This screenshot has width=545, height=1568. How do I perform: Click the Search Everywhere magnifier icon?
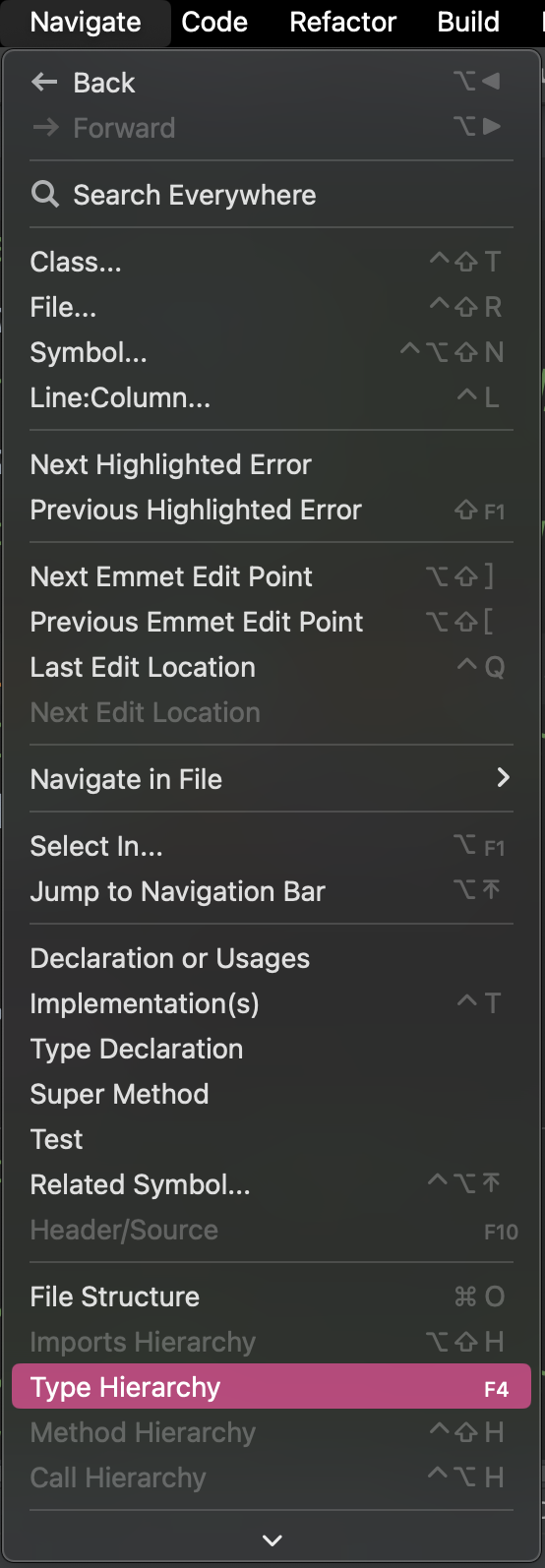coord(45,194)
